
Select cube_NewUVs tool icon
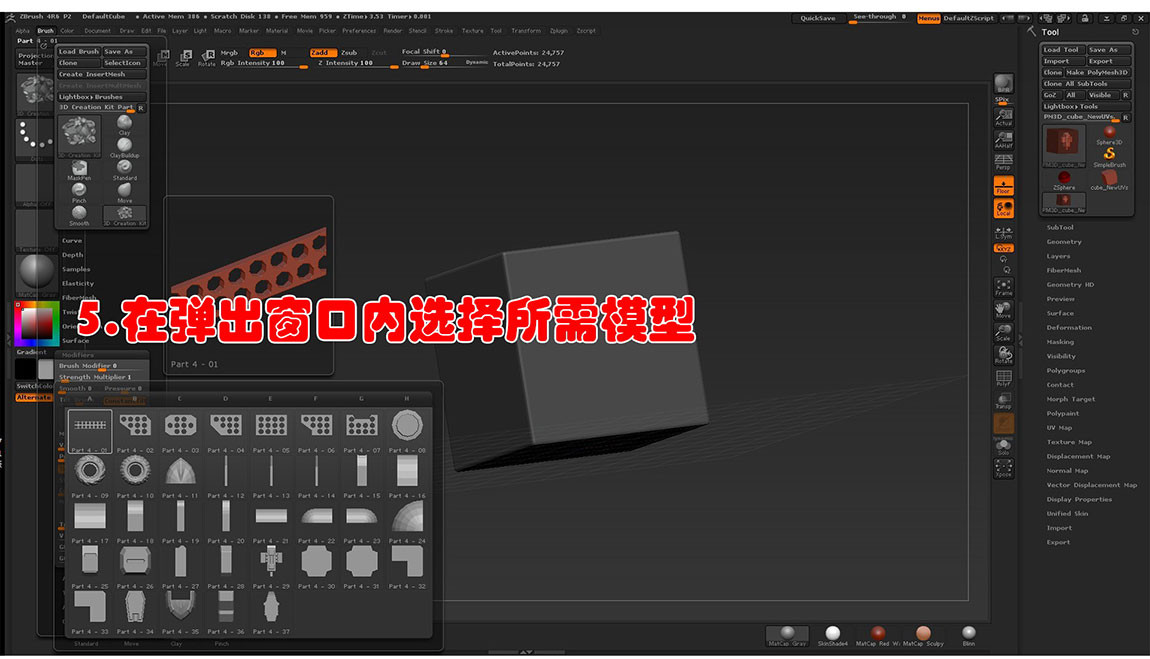pos(1109,181)
